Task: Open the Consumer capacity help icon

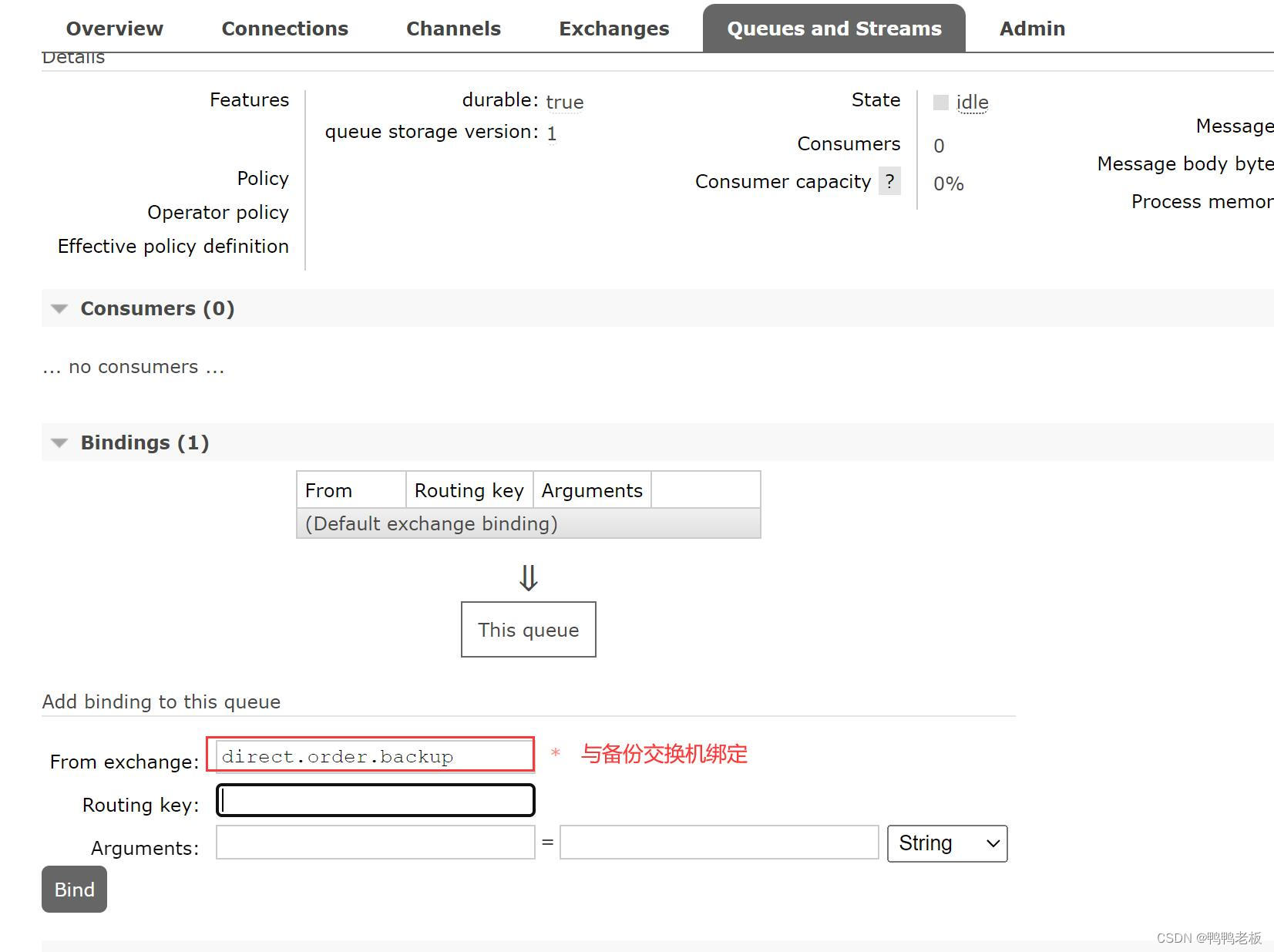Action: [890, 181]
